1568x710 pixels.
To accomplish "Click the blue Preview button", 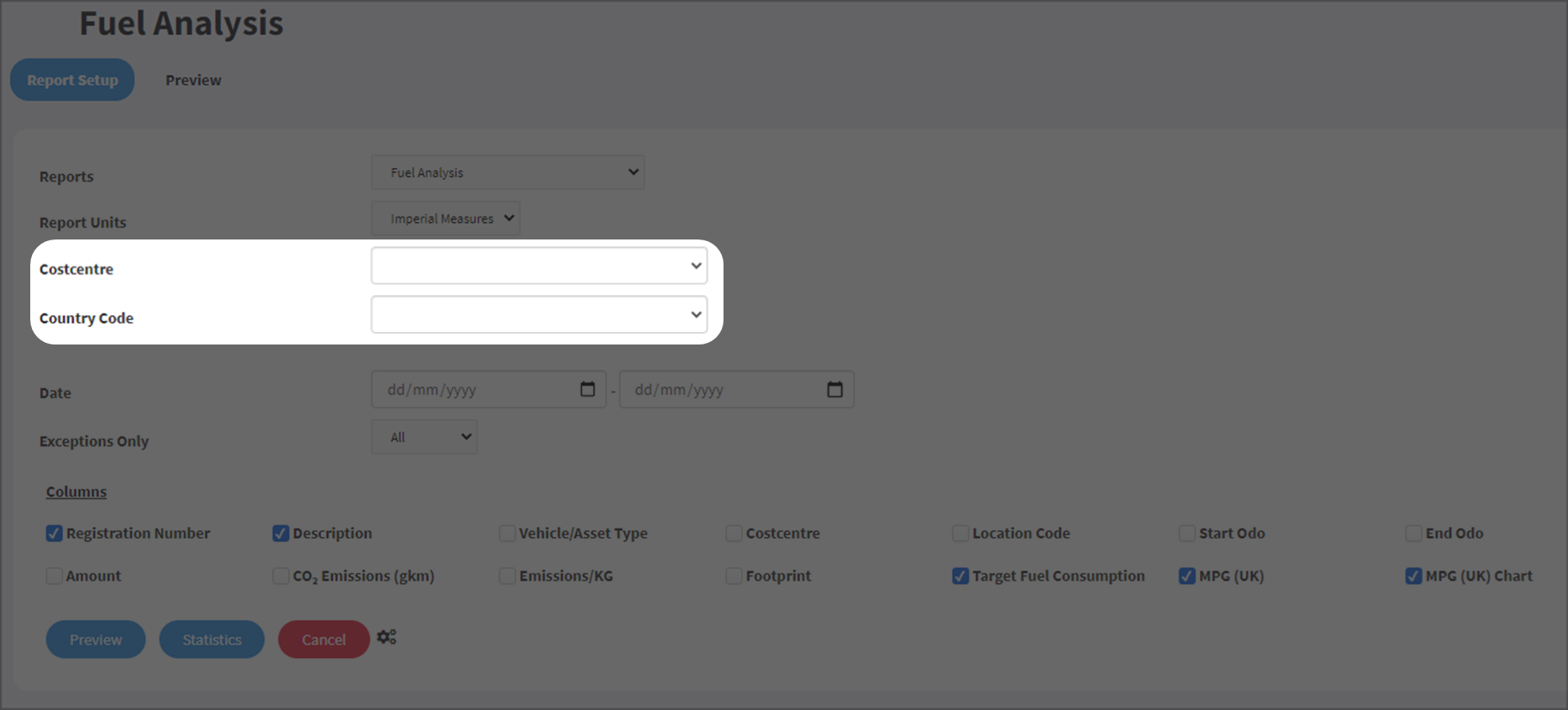I will (96, 639).
